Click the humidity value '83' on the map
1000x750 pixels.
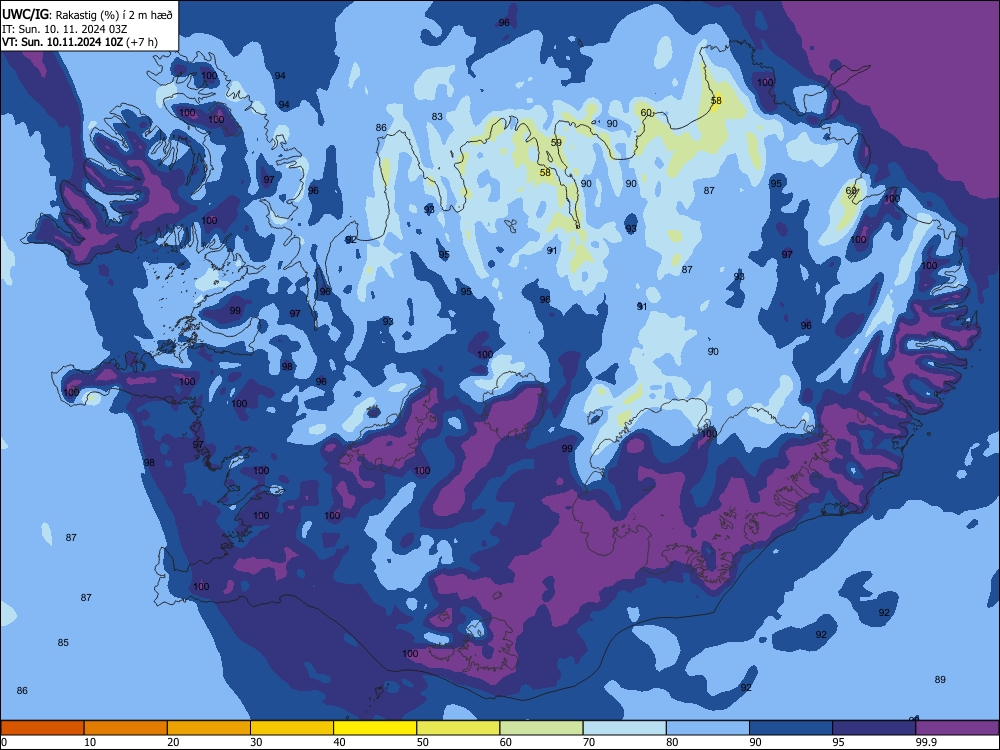[x=437, y=117]
